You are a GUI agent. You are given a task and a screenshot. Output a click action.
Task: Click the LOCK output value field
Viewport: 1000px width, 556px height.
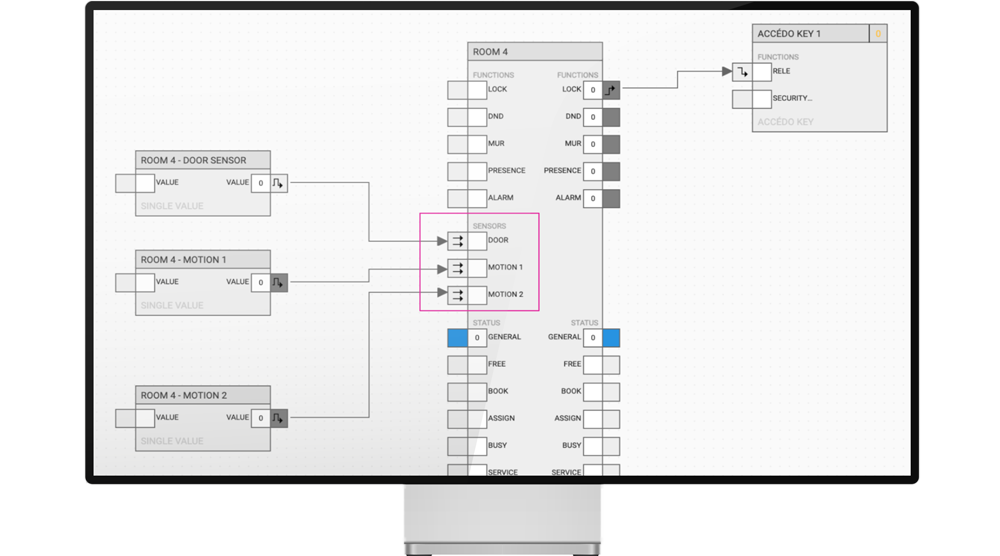click(x=593, y=90)
